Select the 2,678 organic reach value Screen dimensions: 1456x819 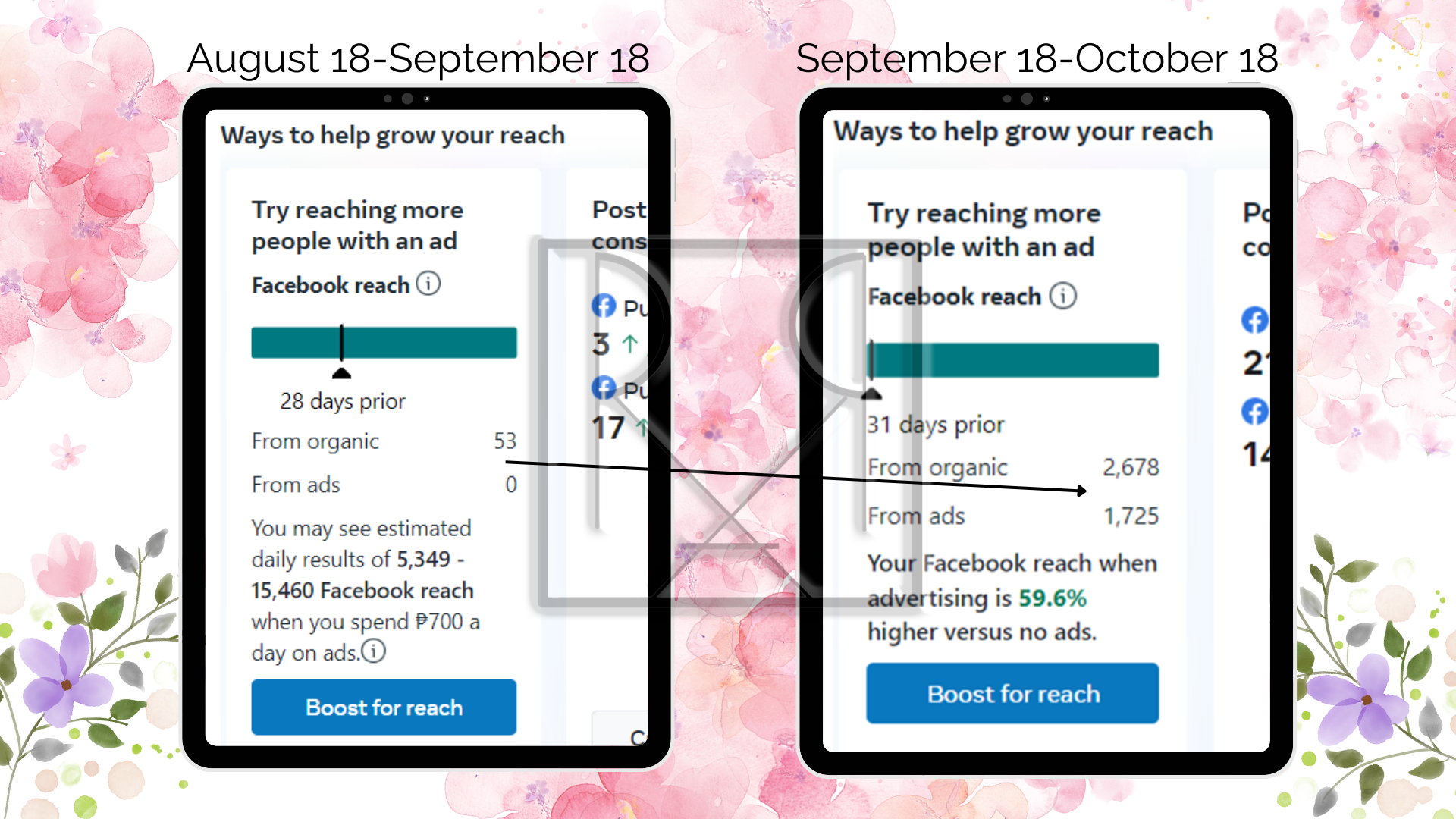pyautogui.click(x=1131, y=467)
